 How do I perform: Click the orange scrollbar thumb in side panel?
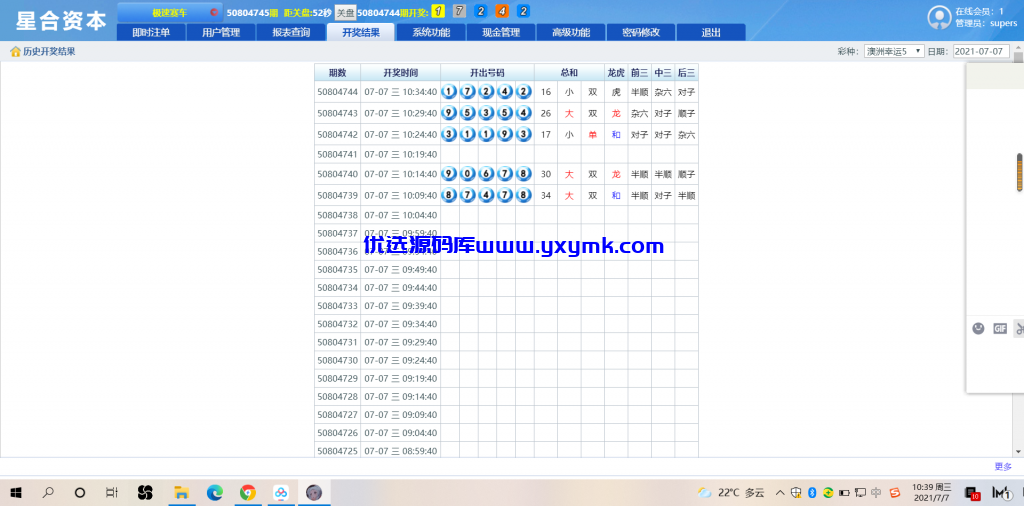1019,172
